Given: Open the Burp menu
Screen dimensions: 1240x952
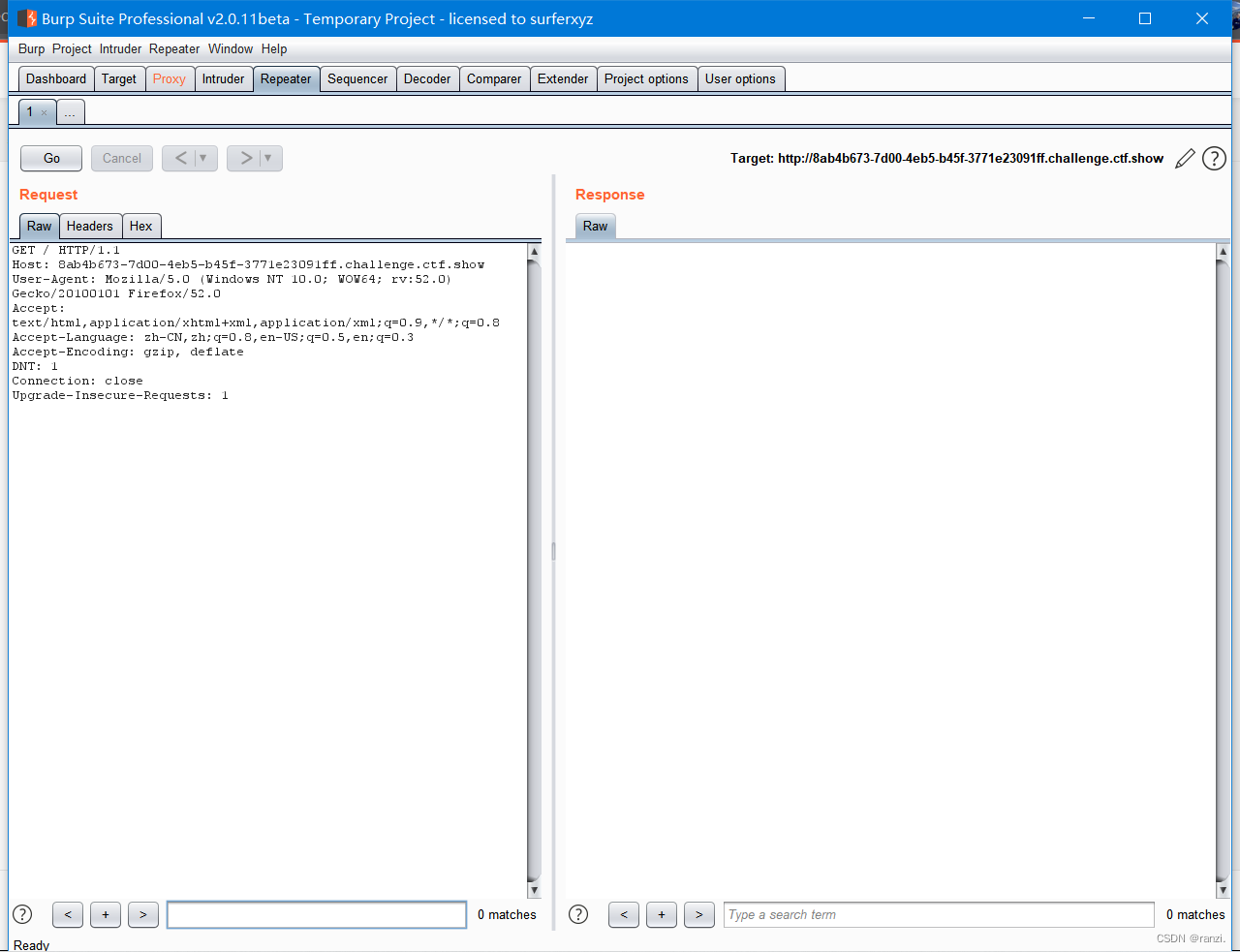Looking at the screenshot, I should coord(31,48).
